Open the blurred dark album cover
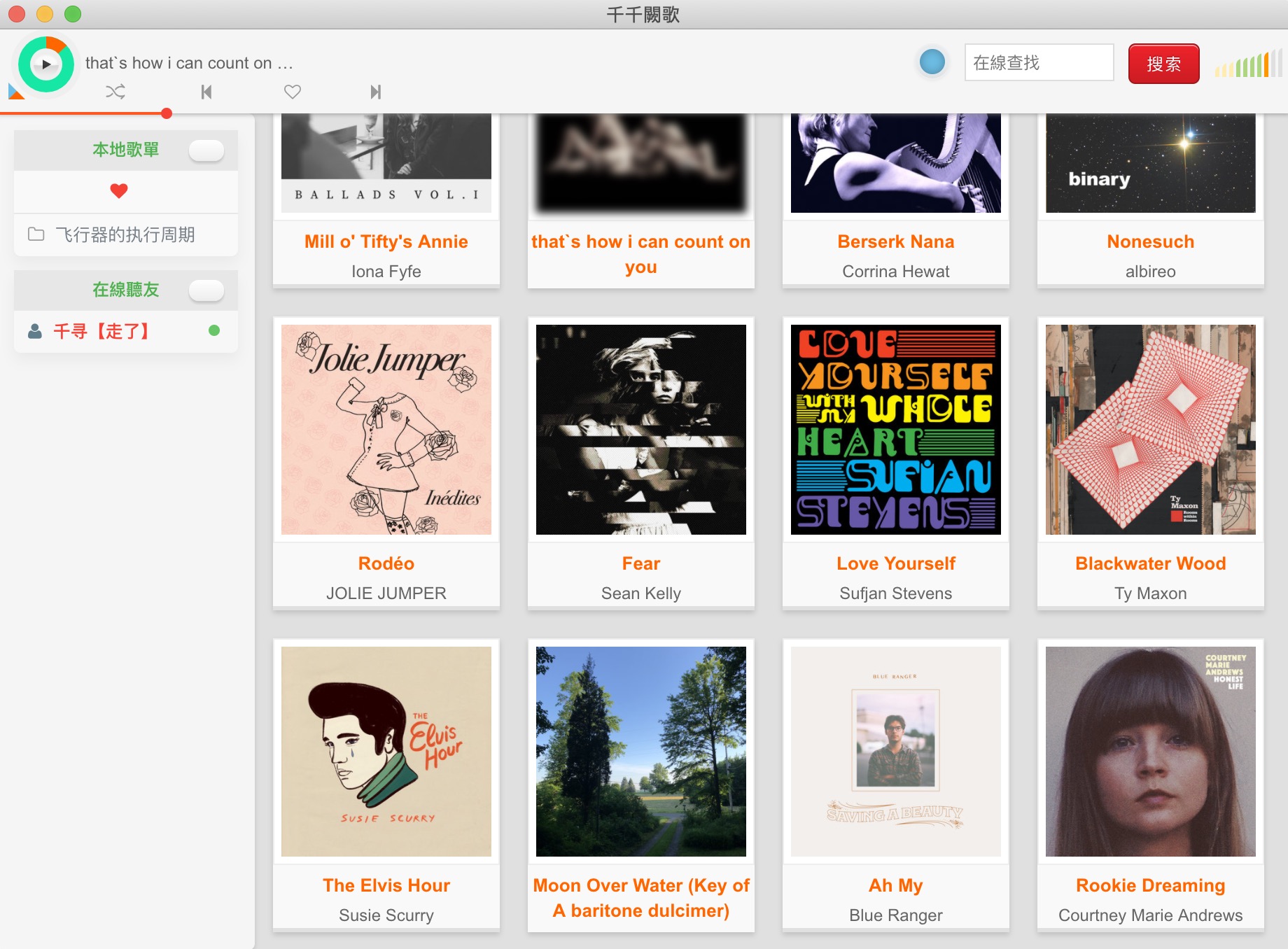The image size is (1288, 949). (641, 163)
